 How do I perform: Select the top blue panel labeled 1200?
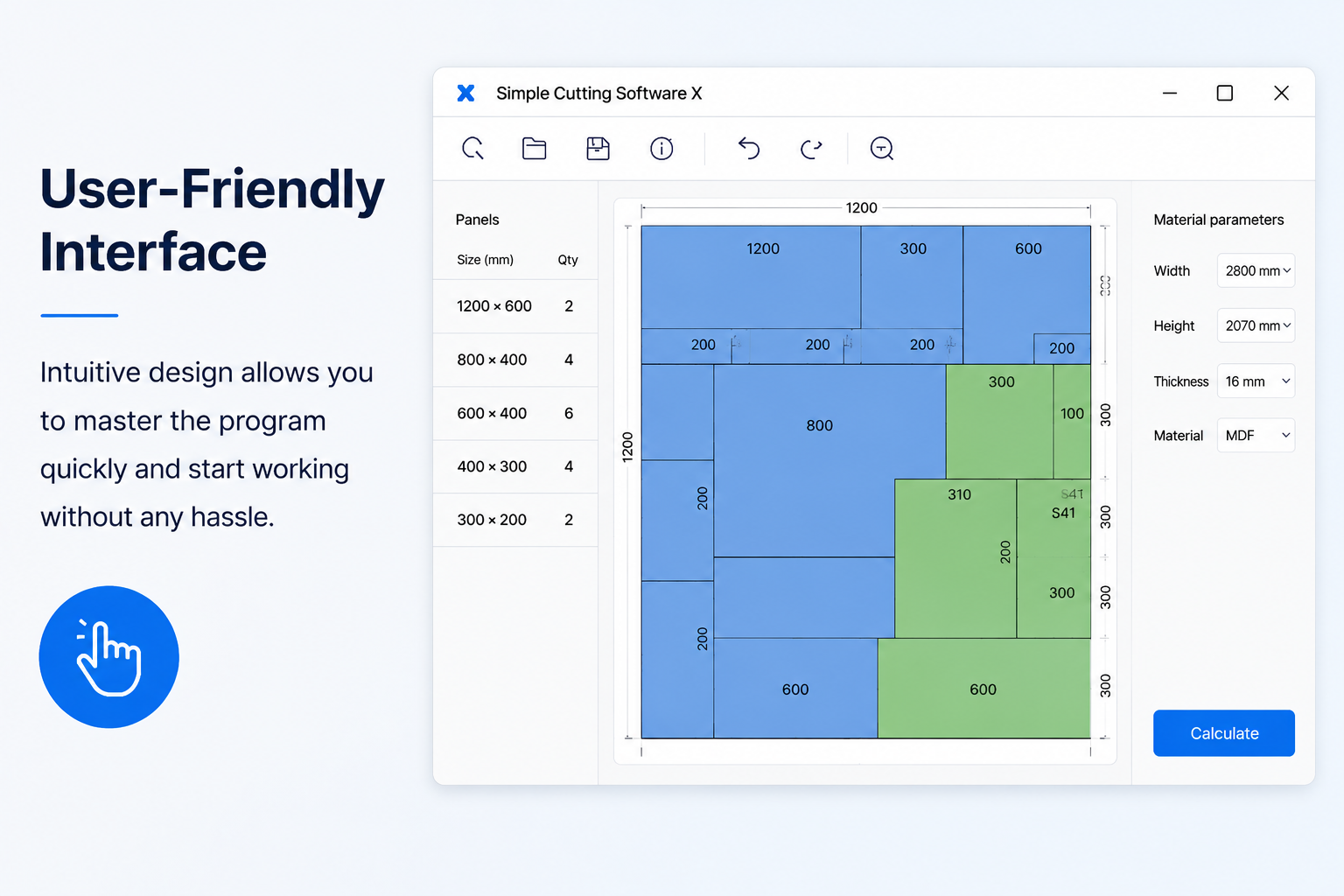751,276
